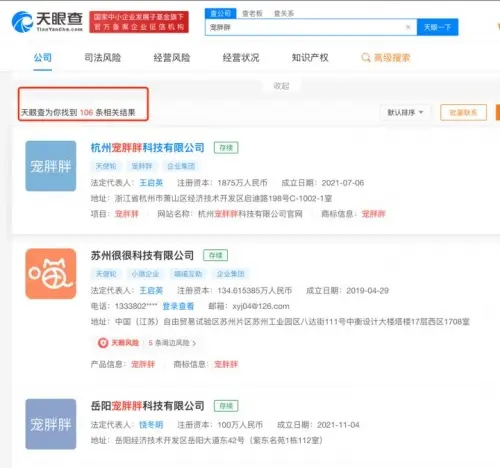Click the 宠胖胖 tag under 杭州宠胖胖科技
The height and width of the screenshot is (468, 500).
(142, 166)
